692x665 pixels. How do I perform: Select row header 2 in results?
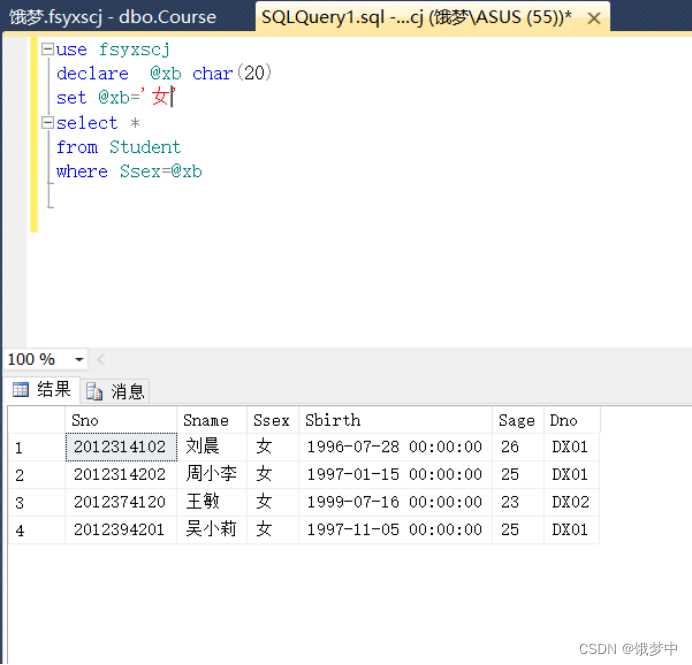coord(37,475)
